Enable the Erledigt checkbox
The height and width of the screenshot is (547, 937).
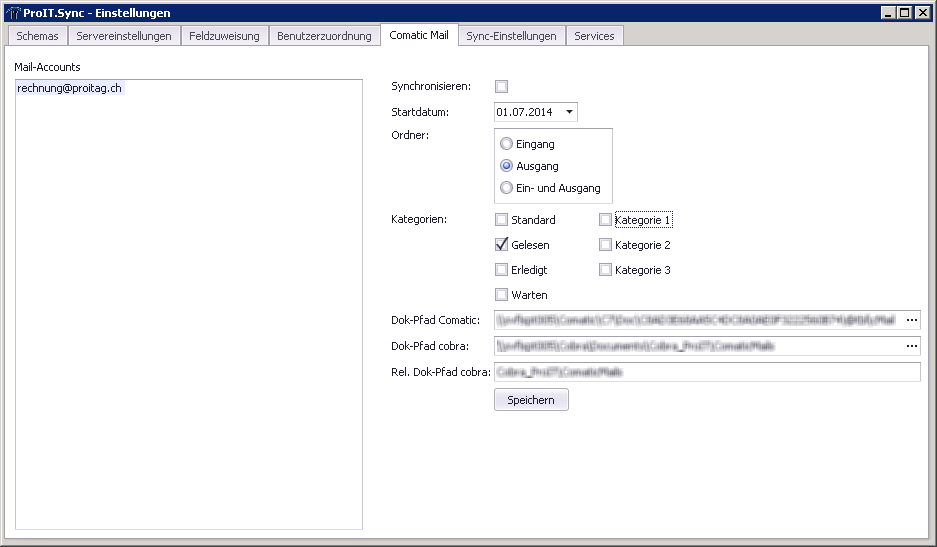tap(501, 270)
